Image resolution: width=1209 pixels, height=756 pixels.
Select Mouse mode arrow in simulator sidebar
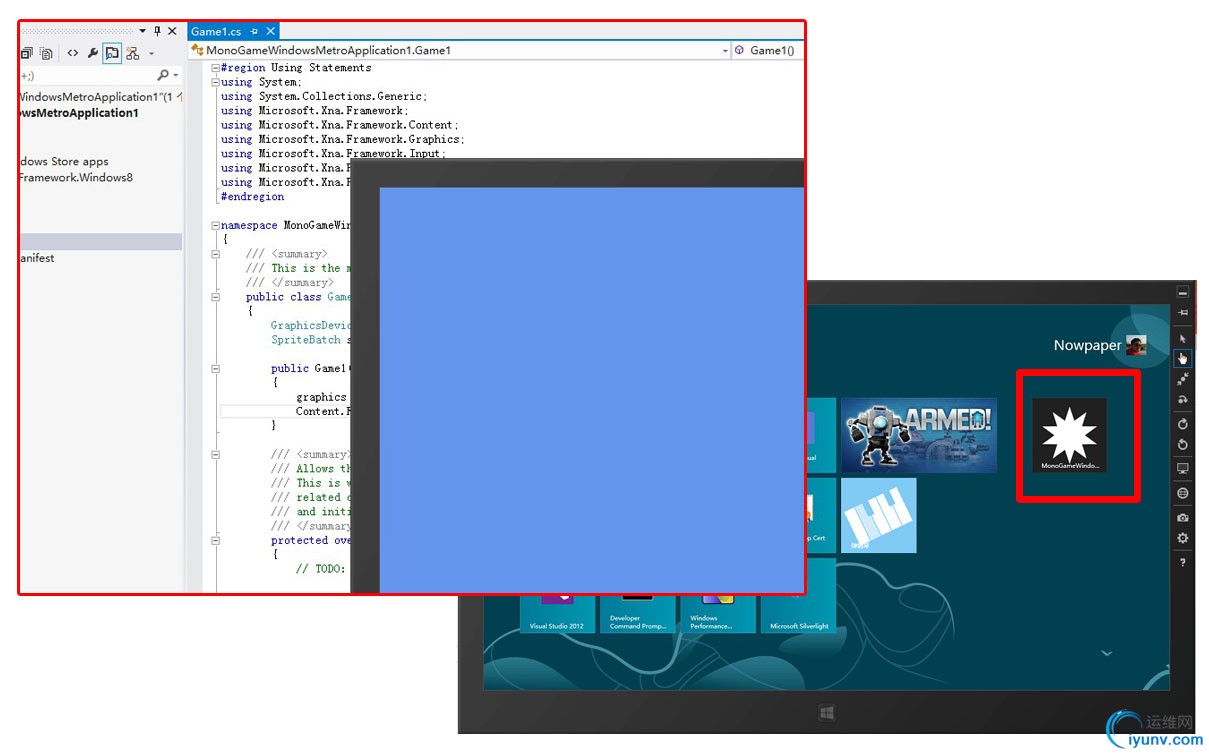click(x=1183, y=339)
